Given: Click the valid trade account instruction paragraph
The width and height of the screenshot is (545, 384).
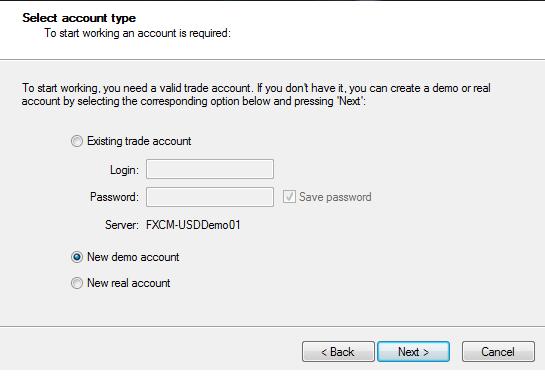Looking at the screenshot, I should tap(256, 95).
